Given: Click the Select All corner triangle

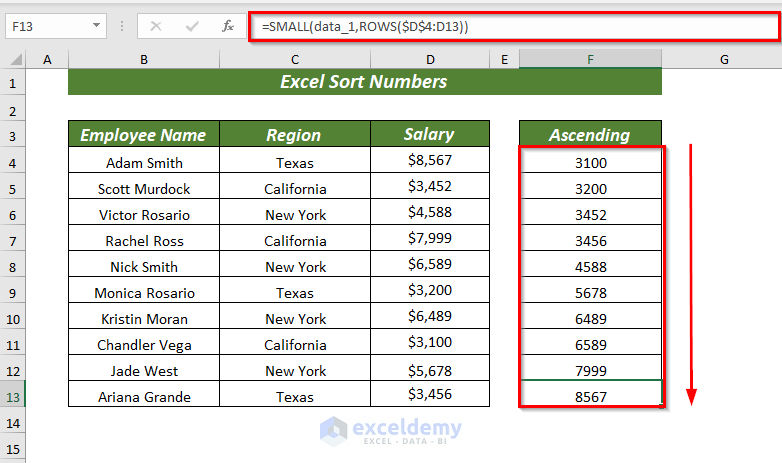Looking at the screenshot, I should coord(16,59).
